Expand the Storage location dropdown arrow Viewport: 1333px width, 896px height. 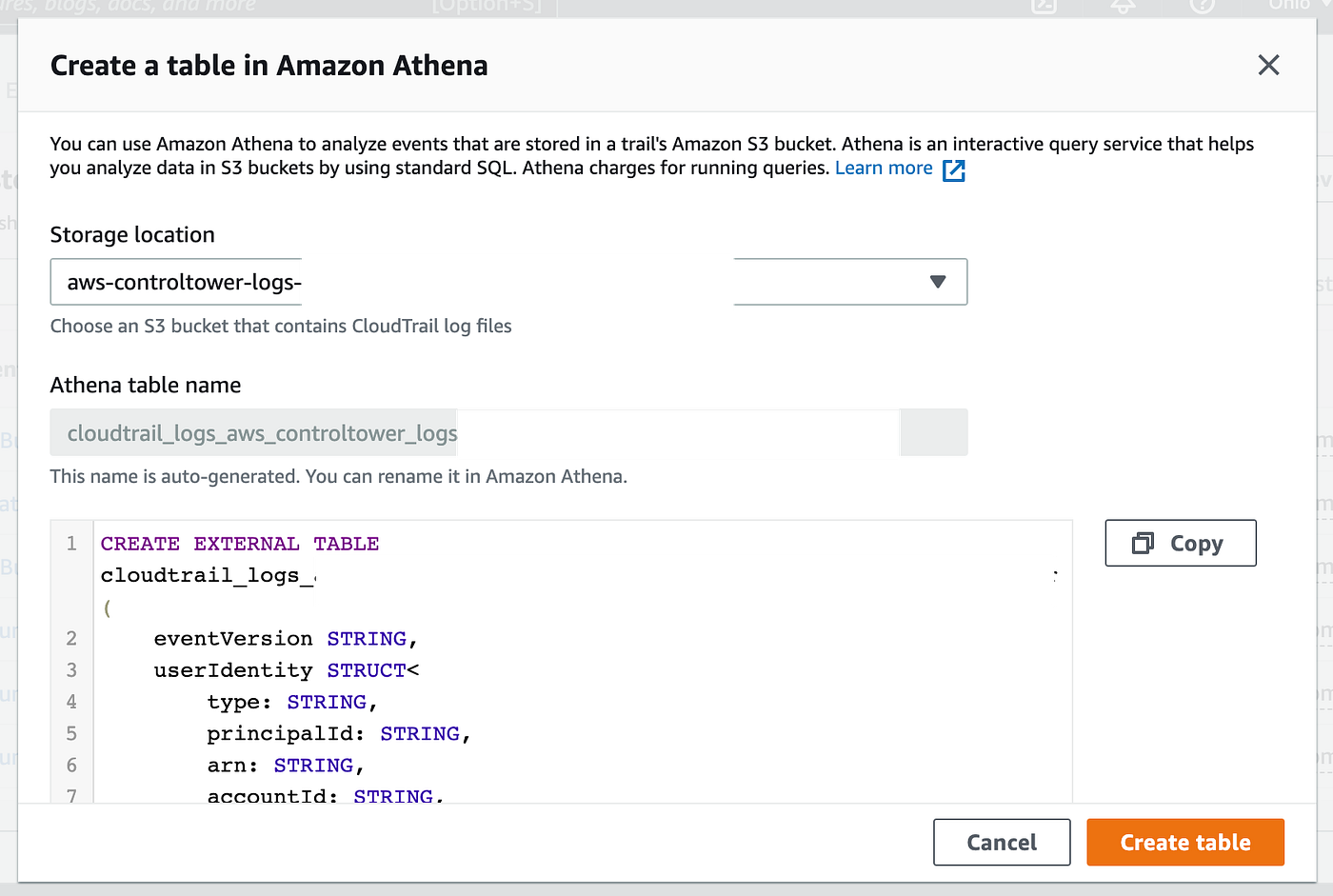pyautogui.click(x=938, y=282)
